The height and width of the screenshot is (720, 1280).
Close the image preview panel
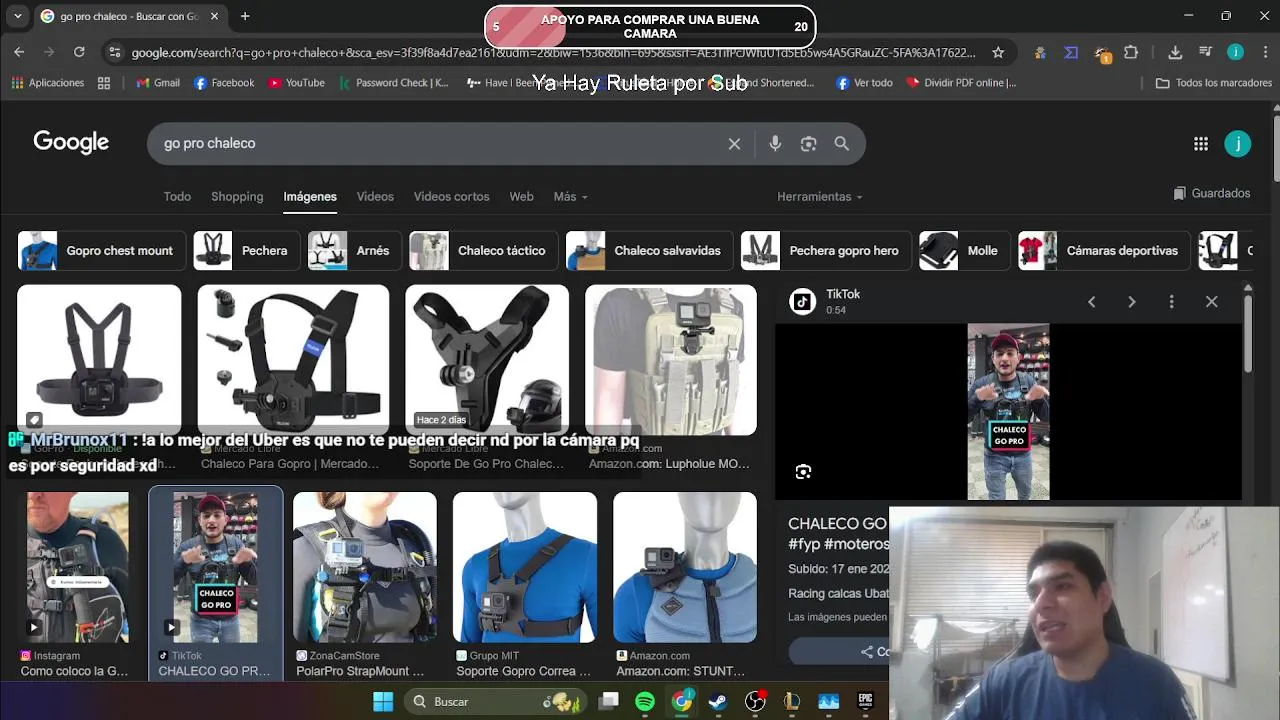point(1212,302)
